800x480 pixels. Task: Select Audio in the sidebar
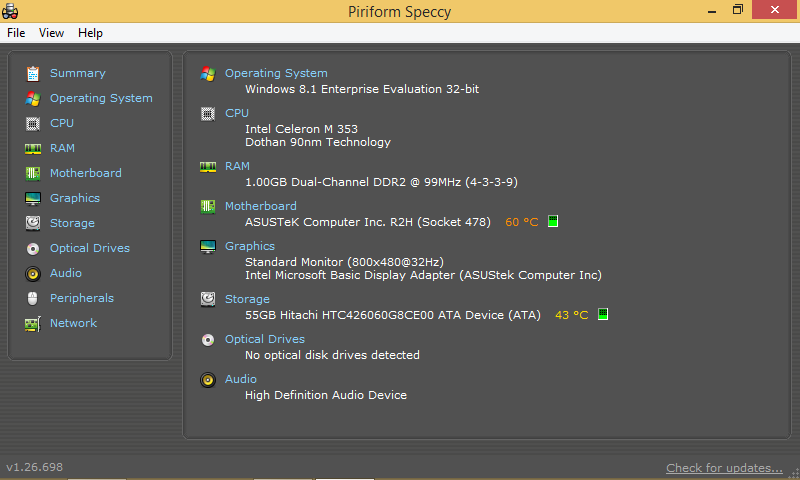(65, 273)
